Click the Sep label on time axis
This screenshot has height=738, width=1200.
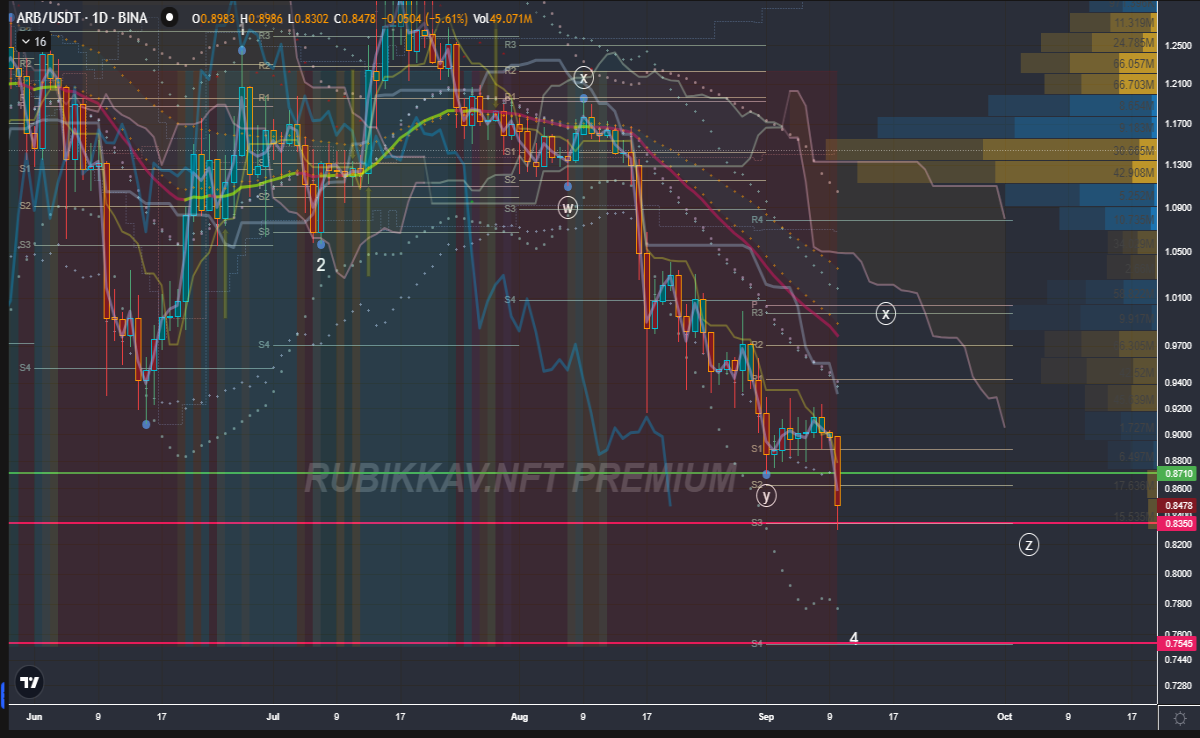click(767, 717)
